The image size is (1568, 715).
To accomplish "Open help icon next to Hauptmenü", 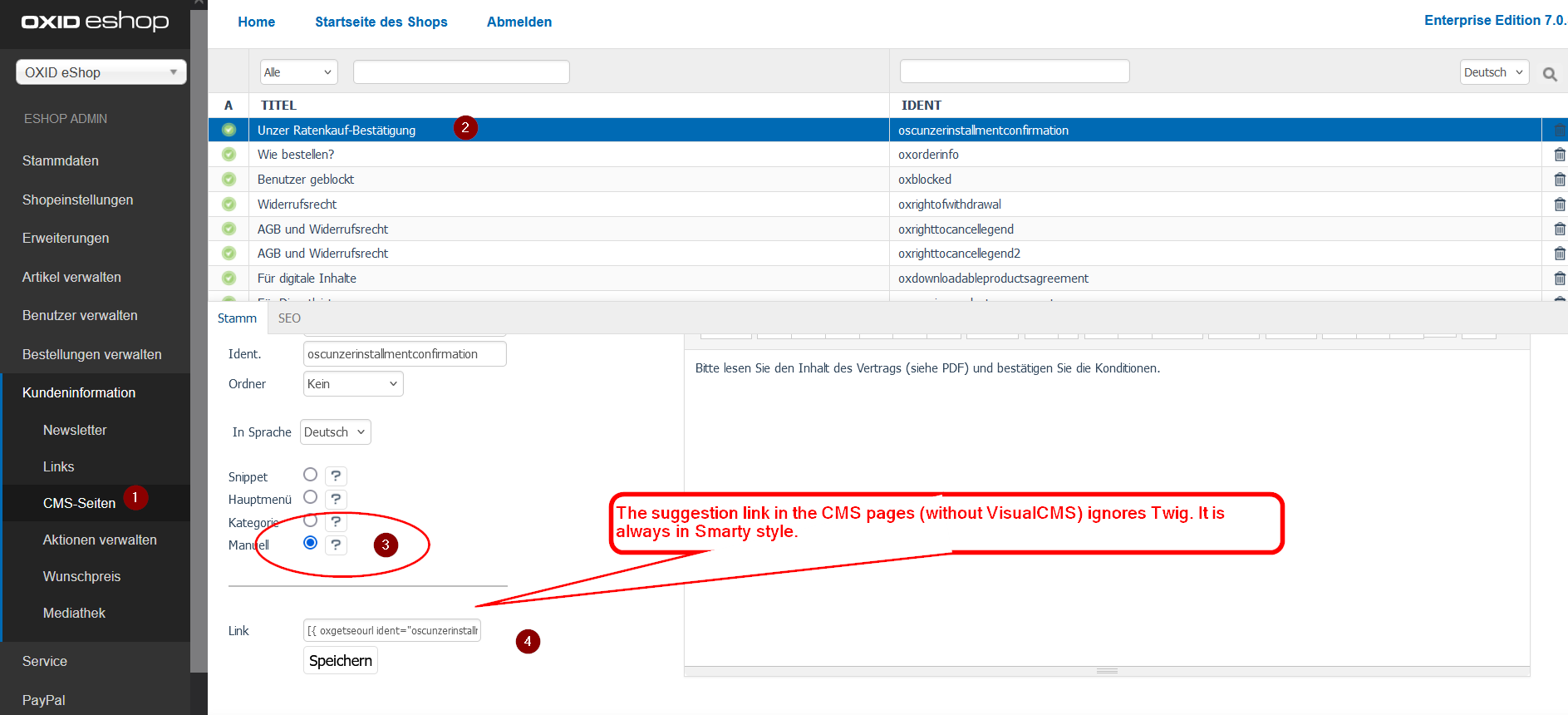I will pos(336,499).
